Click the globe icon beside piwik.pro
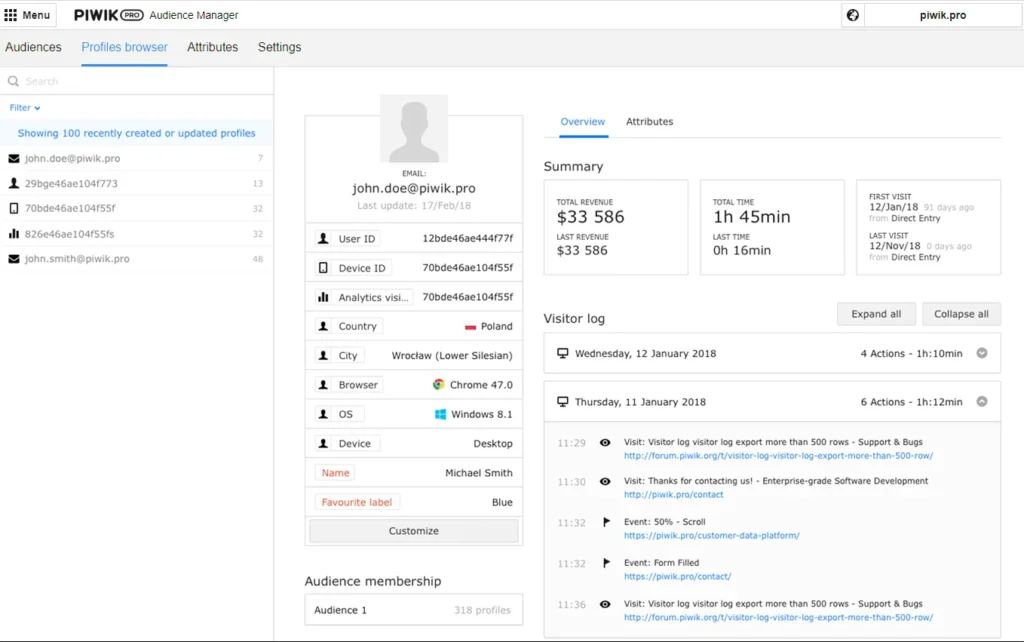 (853, 15)
